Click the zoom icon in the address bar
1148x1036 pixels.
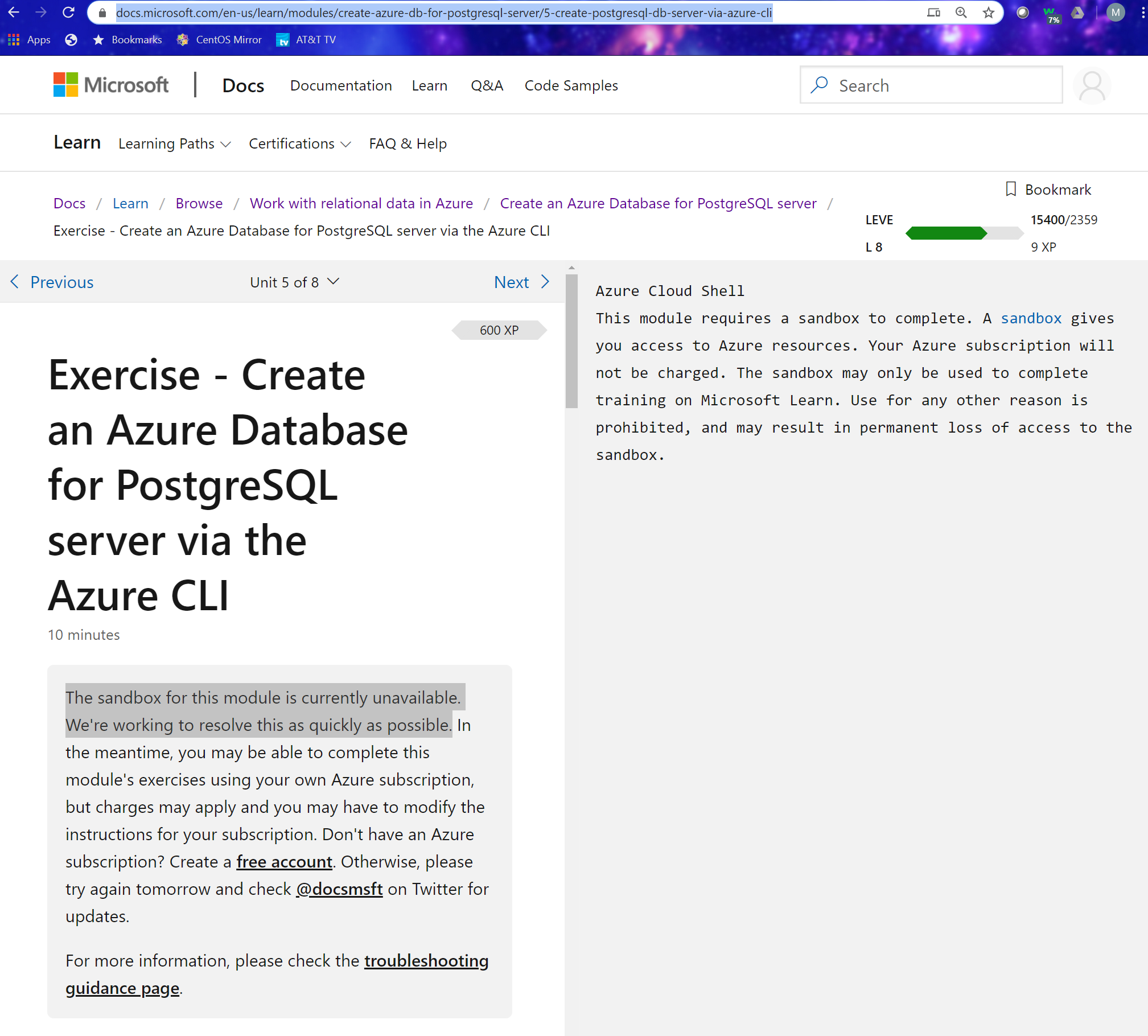click(x=961, y=12)
